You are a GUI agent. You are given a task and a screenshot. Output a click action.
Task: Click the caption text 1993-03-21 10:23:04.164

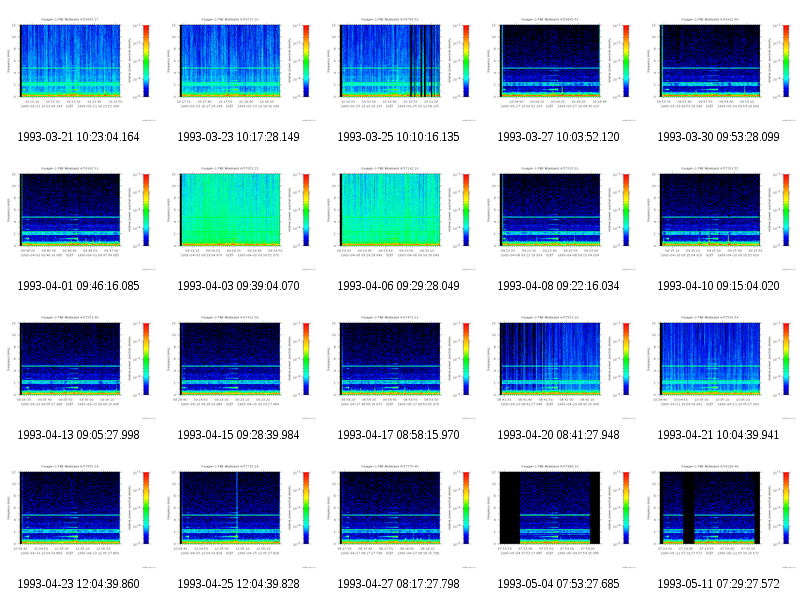[x=78, y=137]
